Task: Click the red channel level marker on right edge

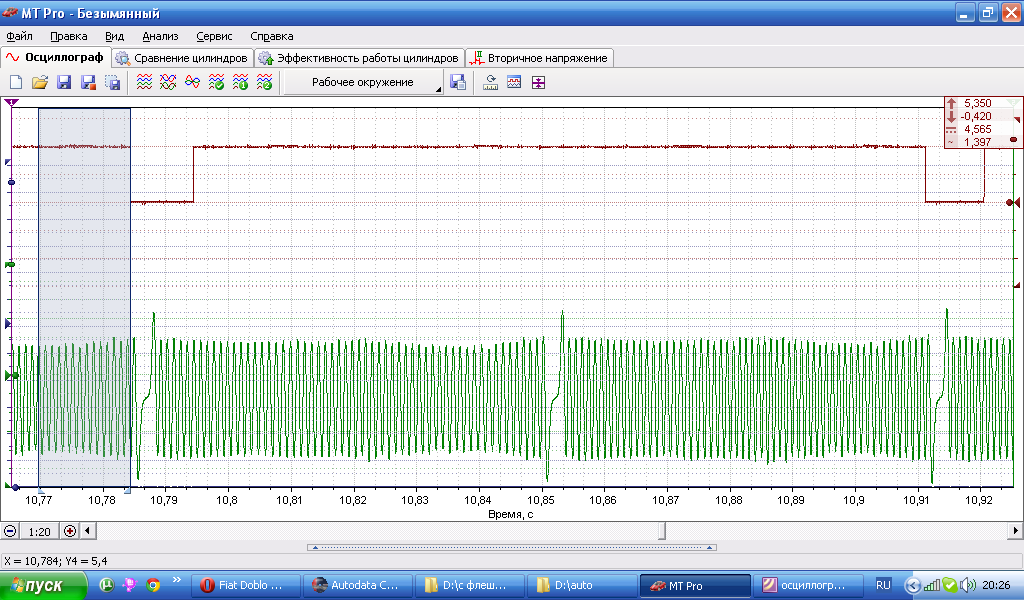Action: (1013, 203)
